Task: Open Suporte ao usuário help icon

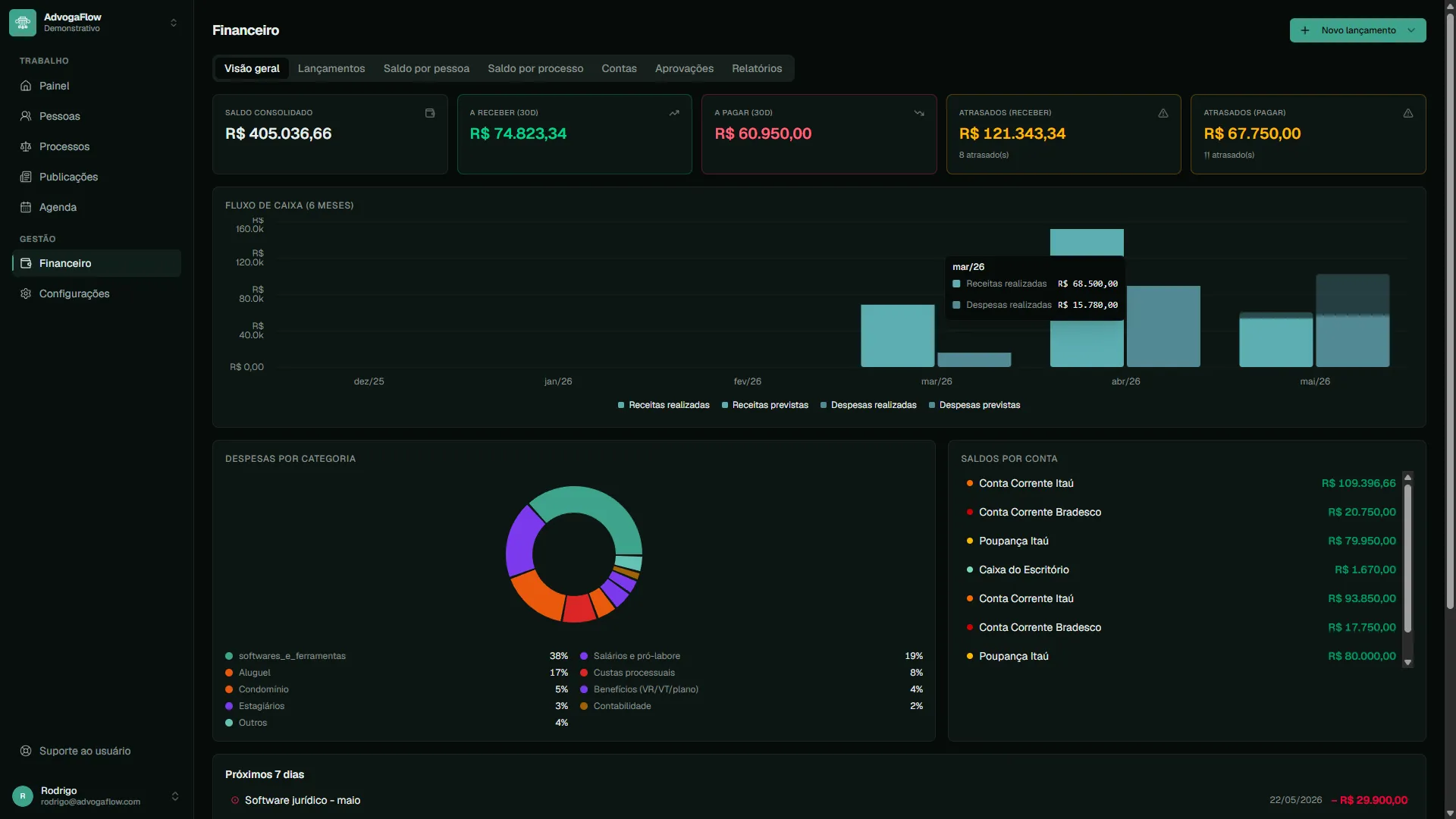Action: point(26,751)
